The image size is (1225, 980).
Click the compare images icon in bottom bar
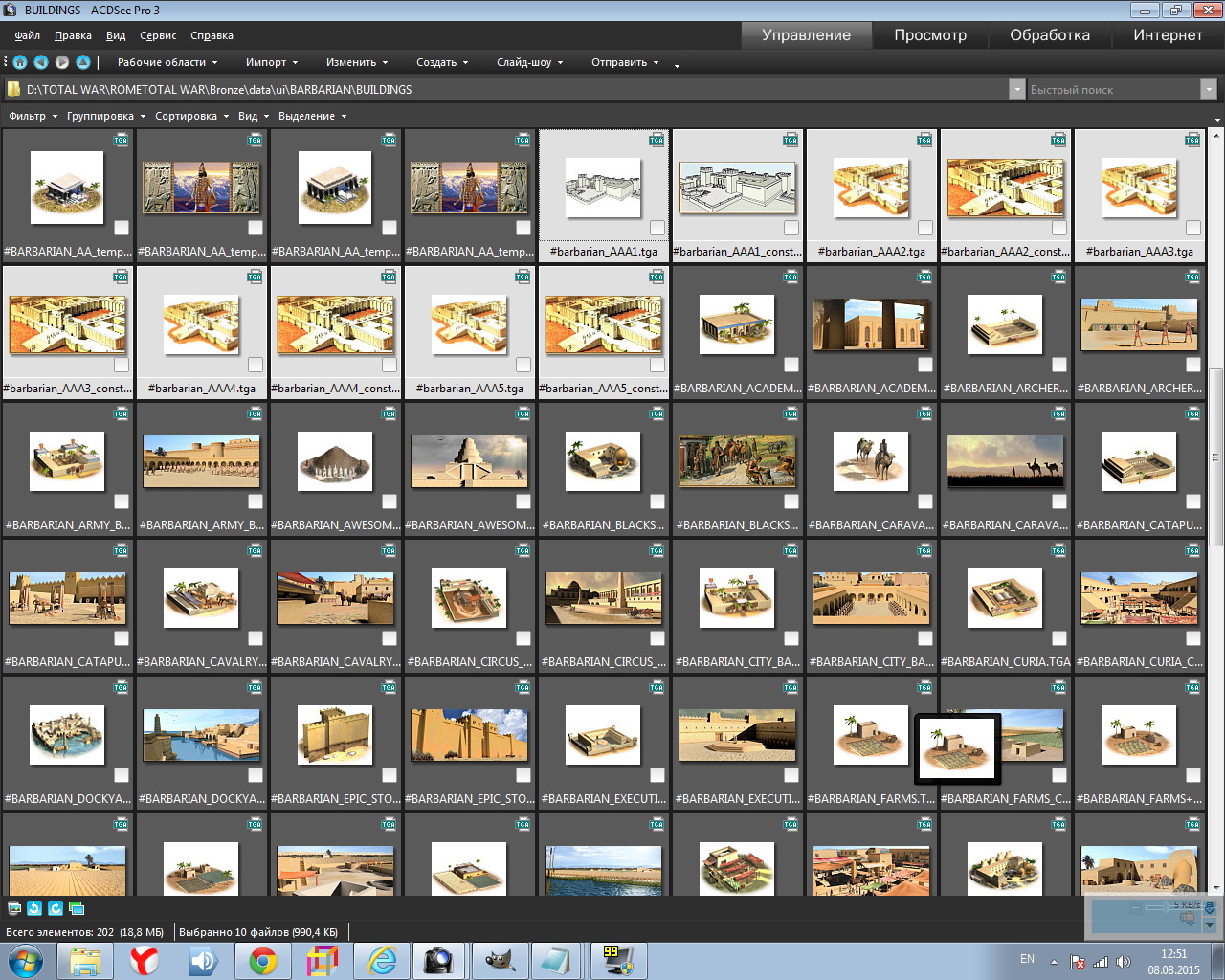tap(77, 908)
